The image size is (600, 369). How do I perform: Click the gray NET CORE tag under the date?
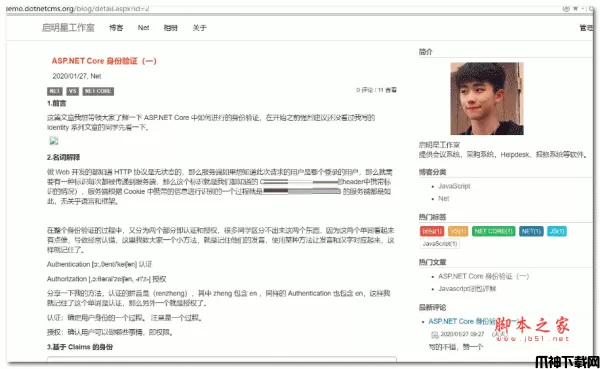[98, 91]
